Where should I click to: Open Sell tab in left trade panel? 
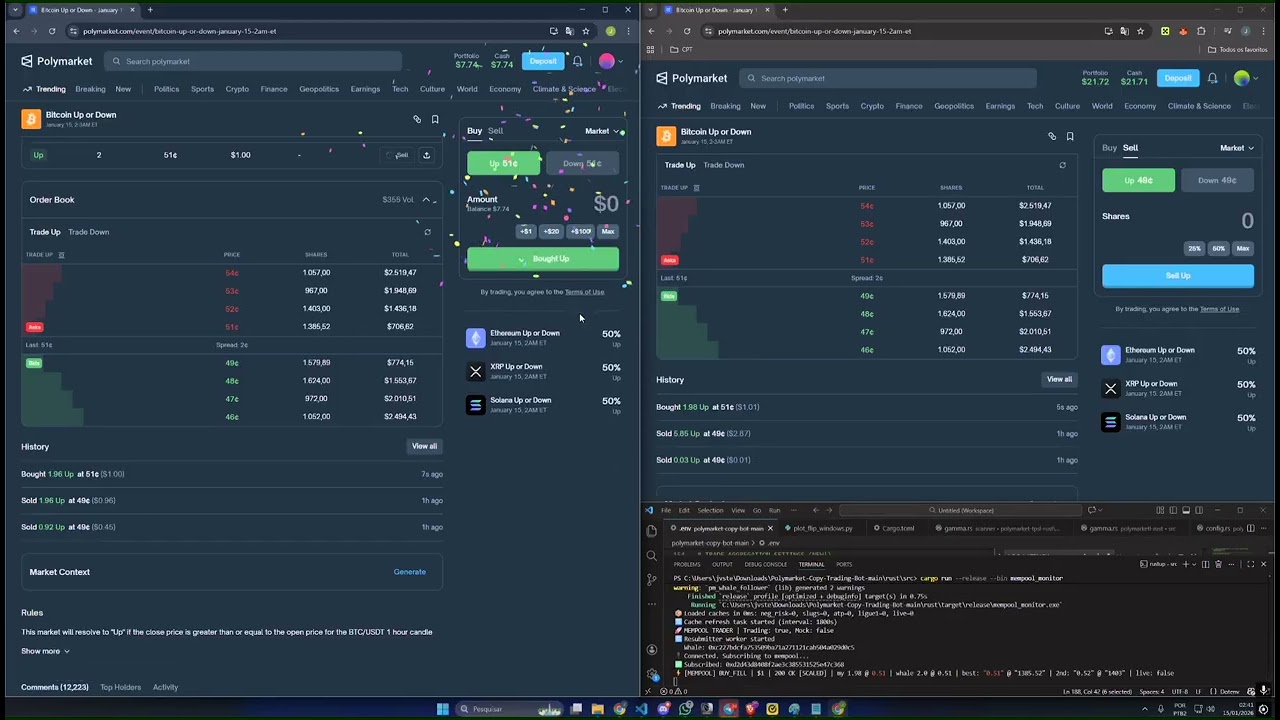click(x=495, y=131)
